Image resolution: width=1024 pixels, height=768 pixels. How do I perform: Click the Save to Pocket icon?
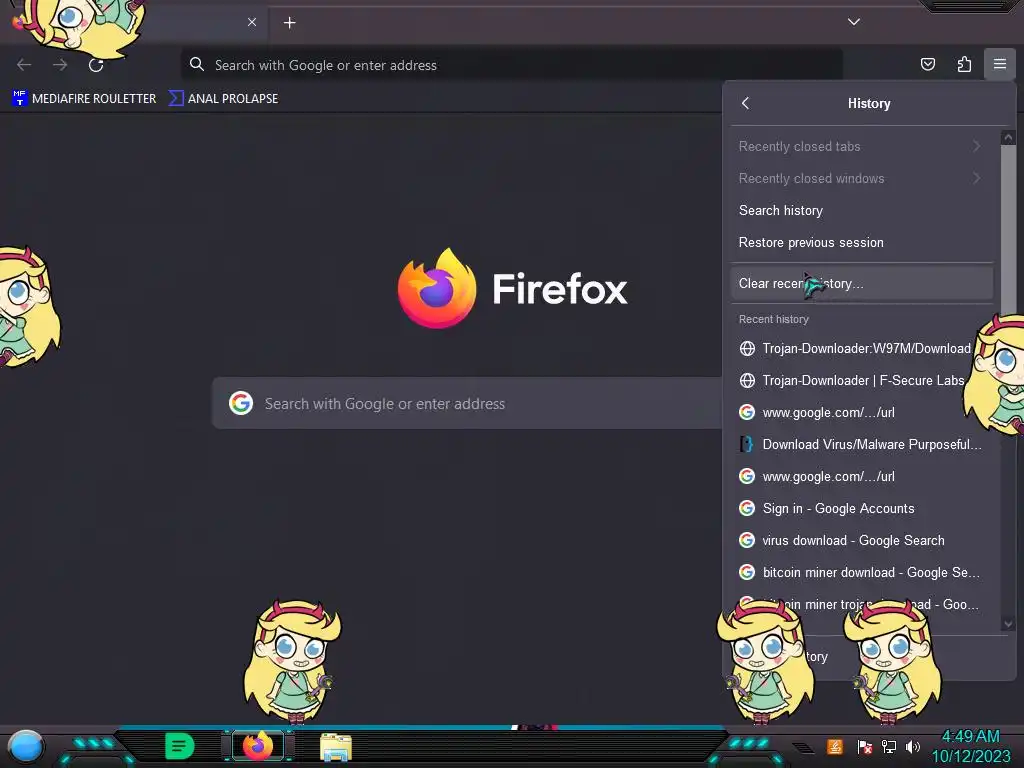click(927, 64)
